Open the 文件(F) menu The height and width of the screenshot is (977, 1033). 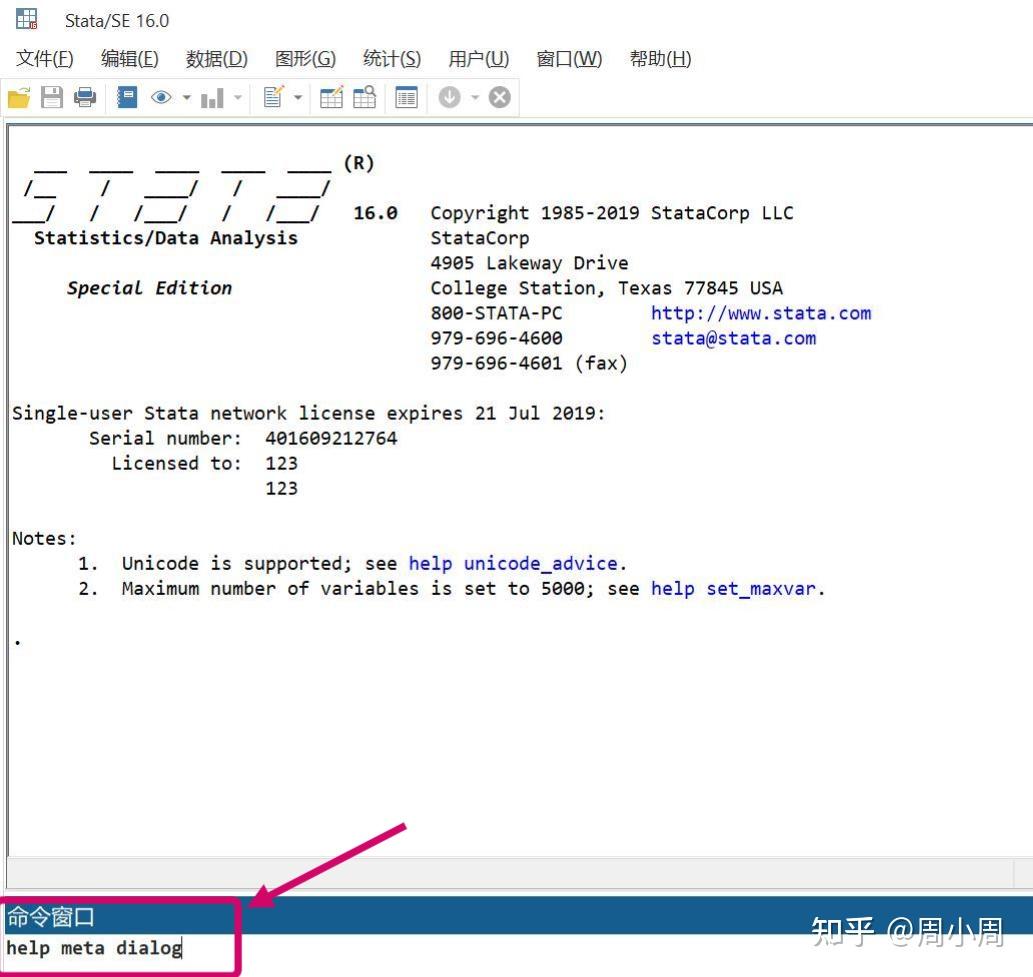45,59
